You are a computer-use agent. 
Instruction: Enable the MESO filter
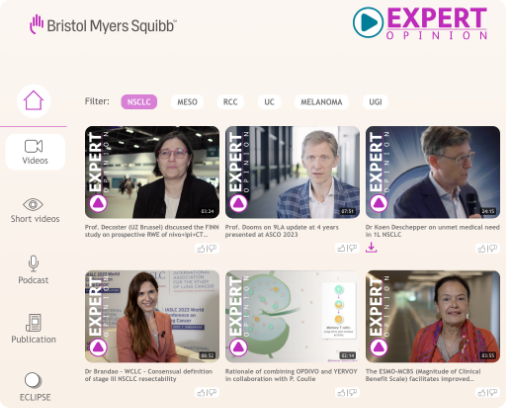187,102
